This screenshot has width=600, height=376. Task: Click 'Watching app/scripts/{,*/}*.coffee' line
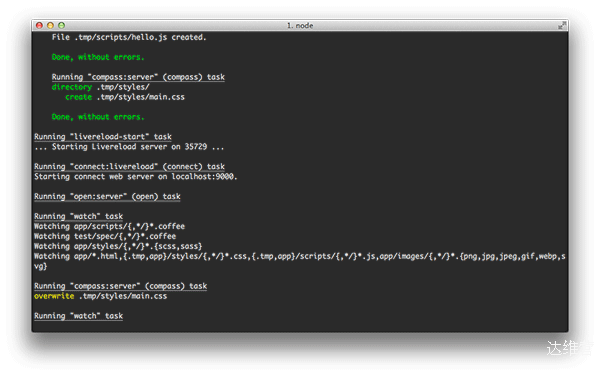[x=109, y=226]
